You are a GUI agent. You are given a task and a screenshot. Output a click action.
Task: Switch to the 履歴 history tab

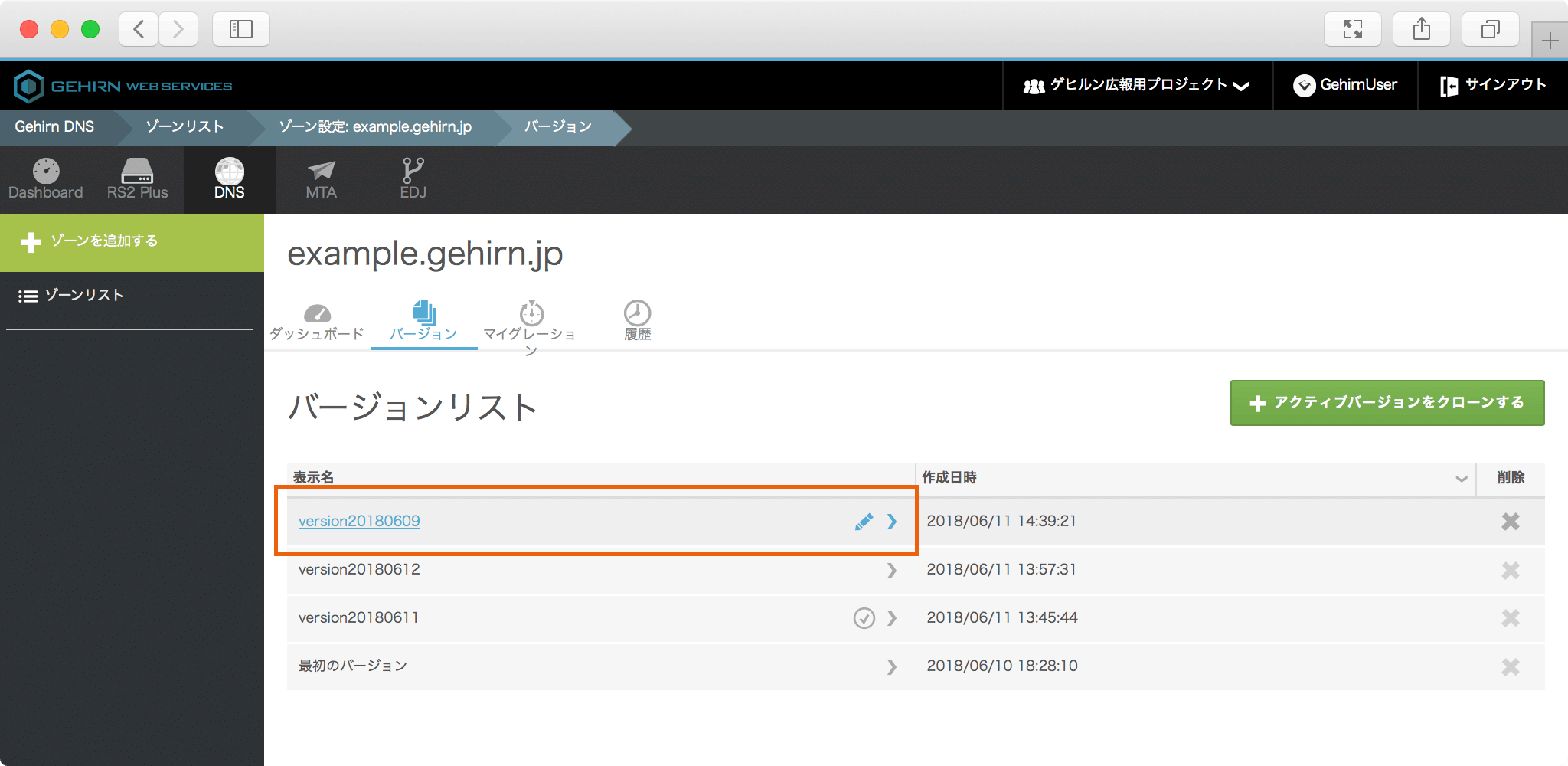click(637, 322)
